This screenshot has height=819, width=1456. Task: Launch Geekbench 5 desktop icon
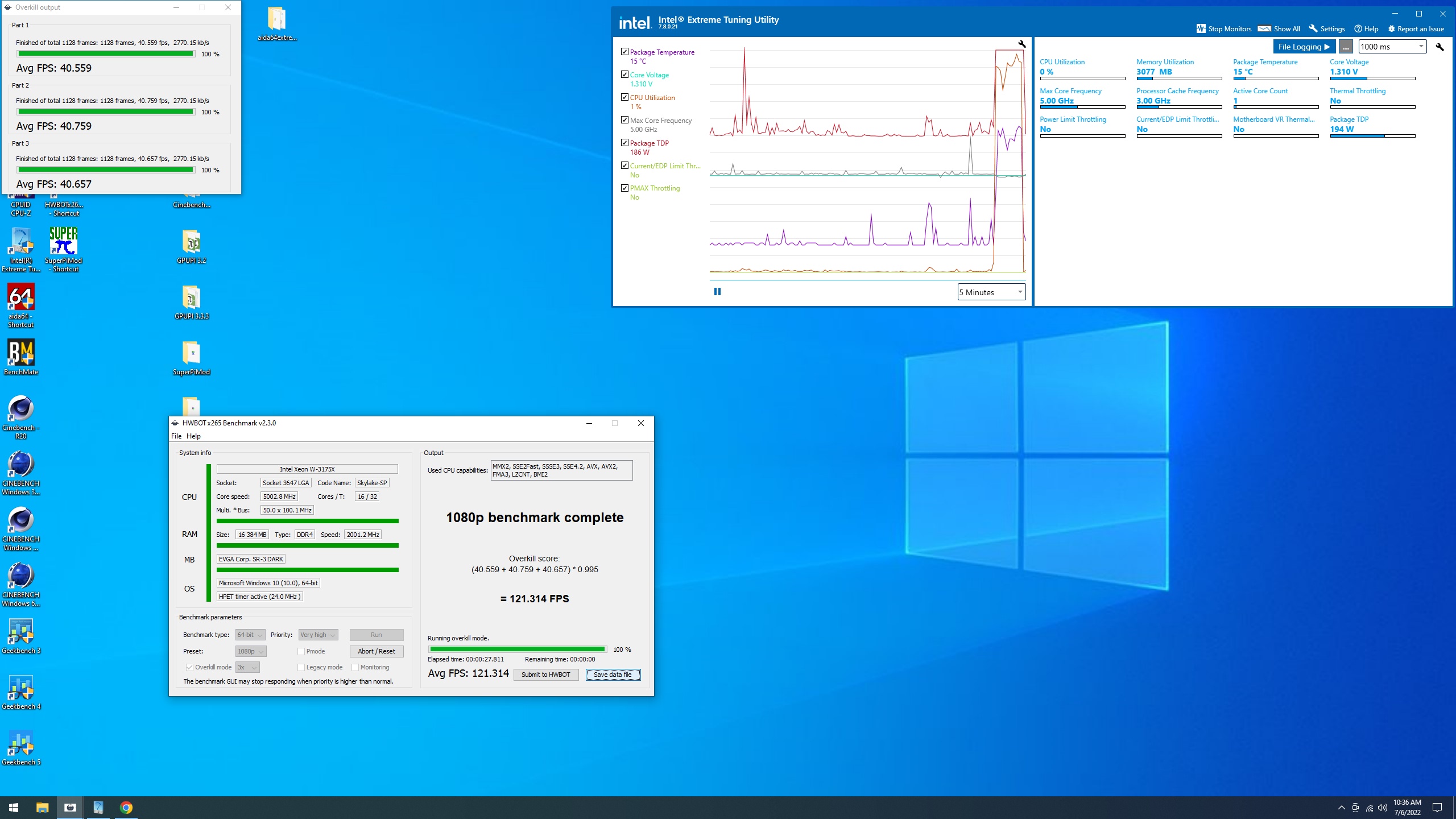click(21, 747)
